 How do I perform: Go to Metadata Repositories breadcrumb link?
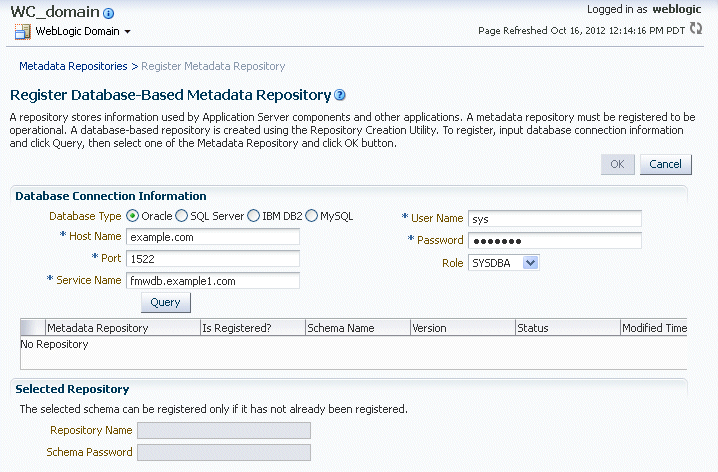pos(73,66)
